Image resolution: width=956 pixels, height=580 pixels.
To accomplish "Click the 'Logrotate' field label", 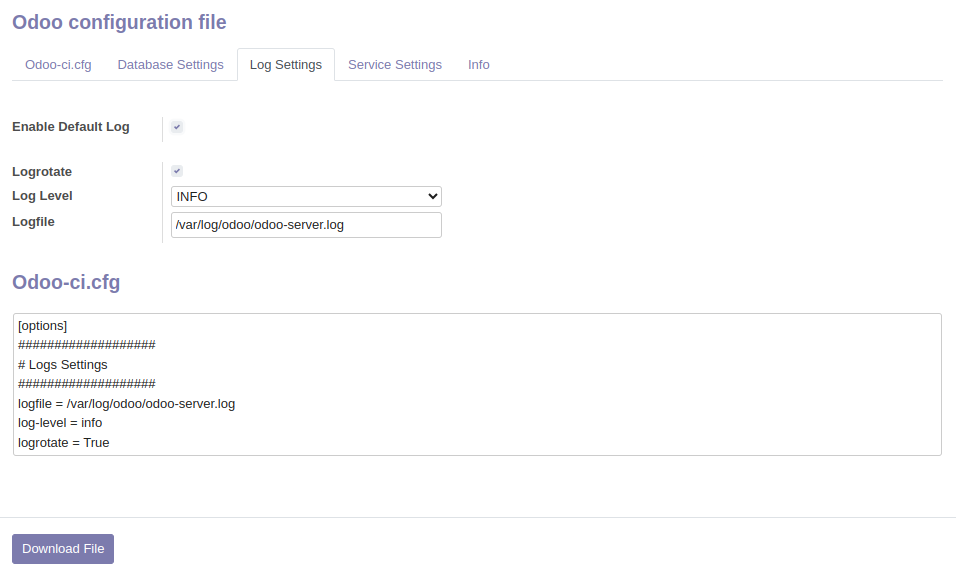I will click(42, 172).
